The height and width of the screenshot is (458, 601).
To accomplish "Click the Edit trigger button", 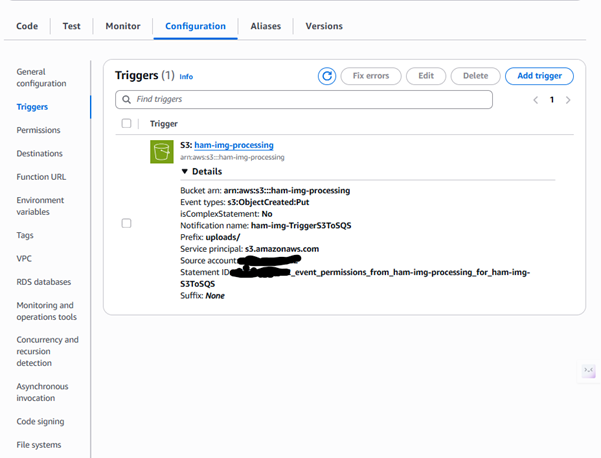I will click(x=426, y=76).
